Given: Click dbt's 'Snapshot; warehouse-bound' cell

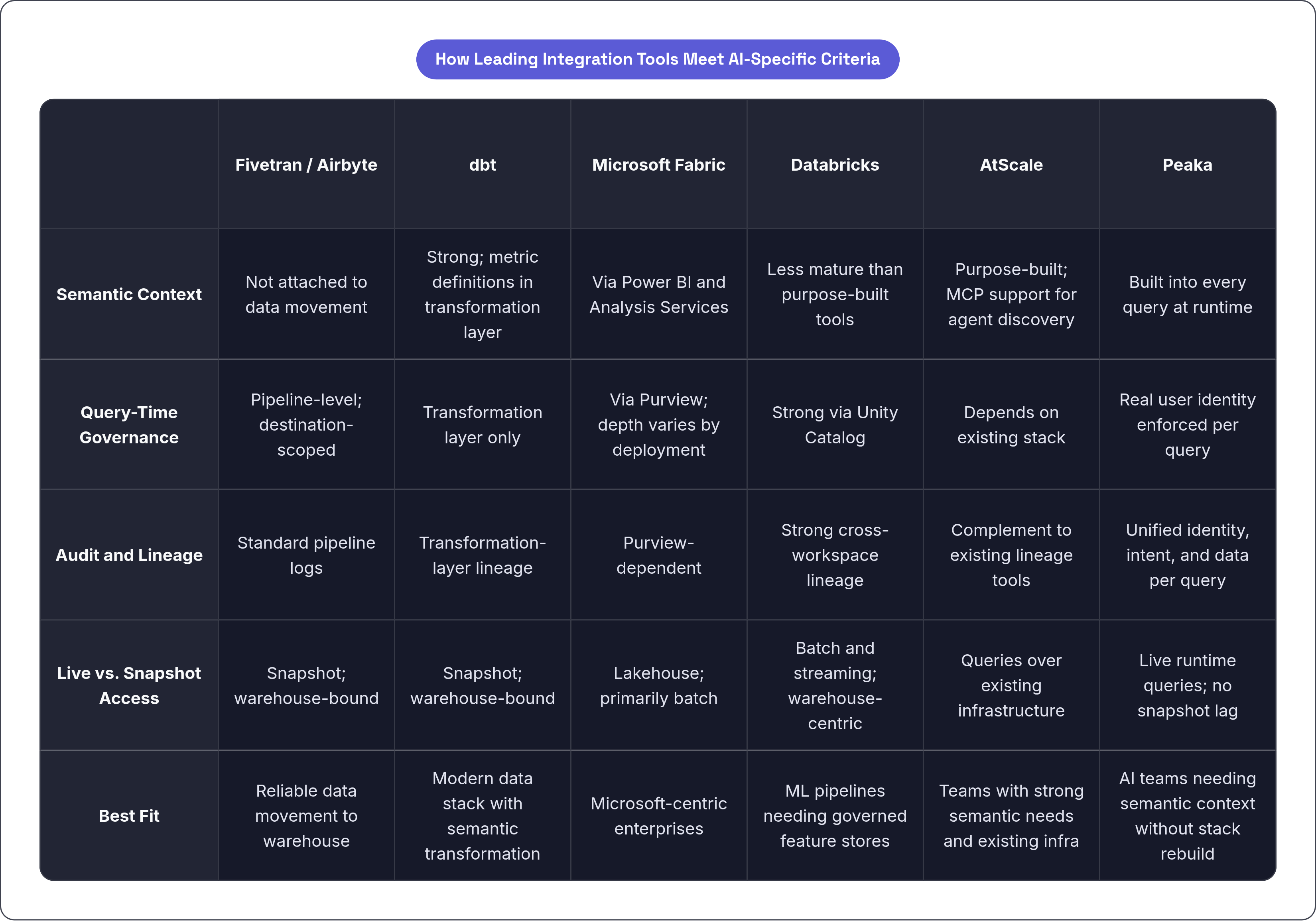Looking at the screenshot, I should [x=483, y=685].
